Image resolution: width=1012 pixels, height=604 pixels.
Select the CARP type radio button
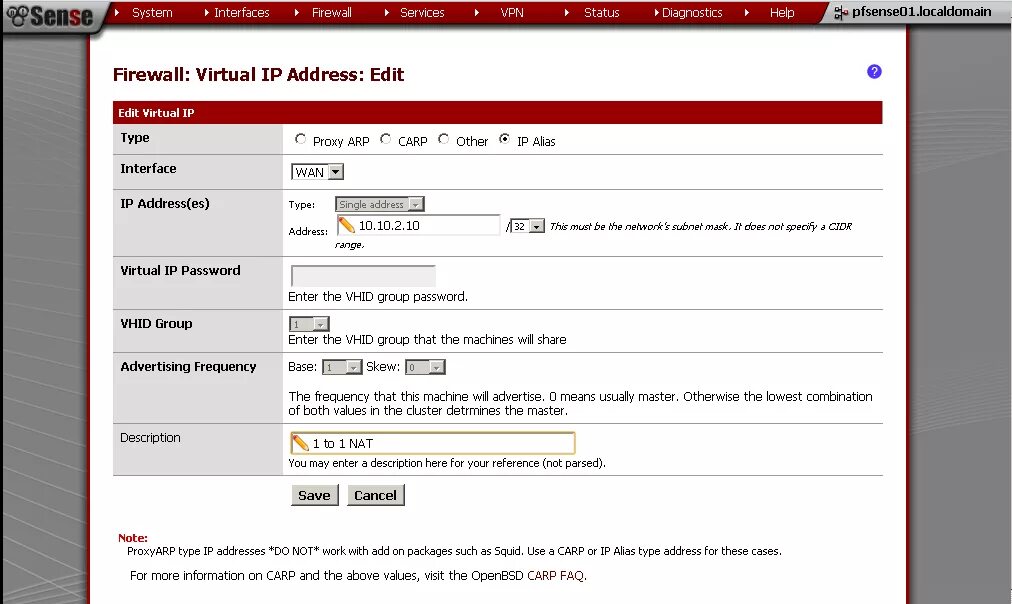385,139
